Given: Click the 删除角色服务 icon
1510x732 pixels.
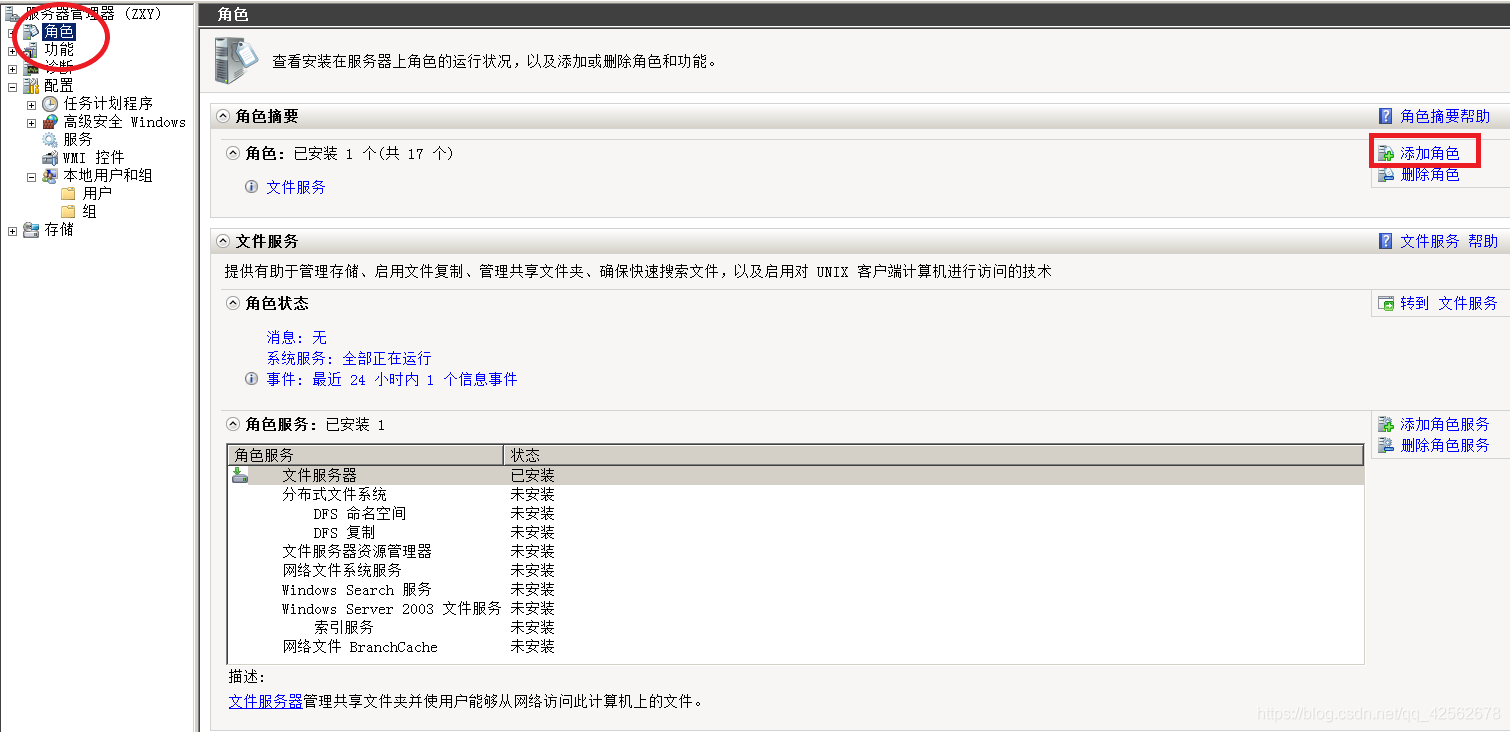Looking at the screenshot, I should [x=1386, y=445].
